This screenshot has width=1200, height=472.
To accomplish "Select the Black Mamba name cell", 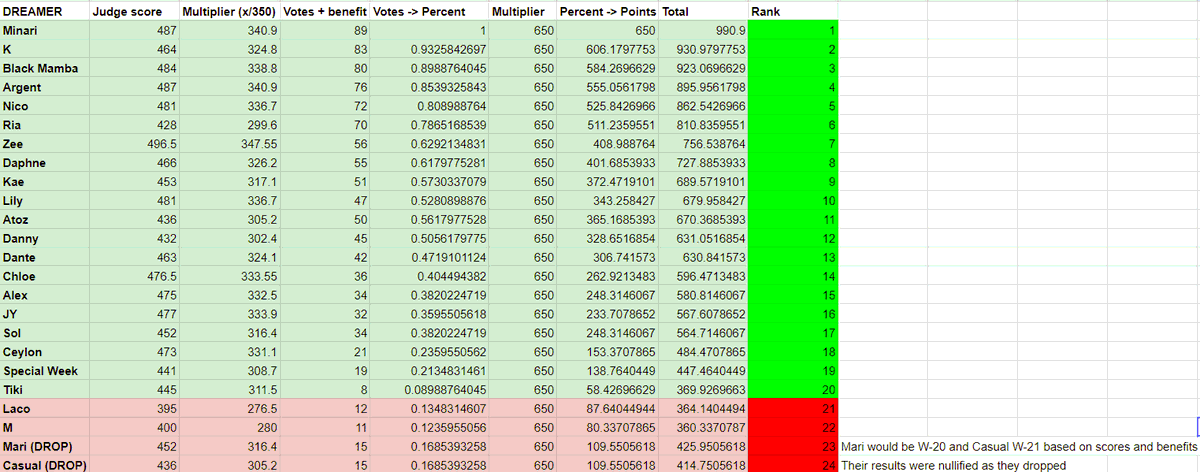I will coord(45,69).
